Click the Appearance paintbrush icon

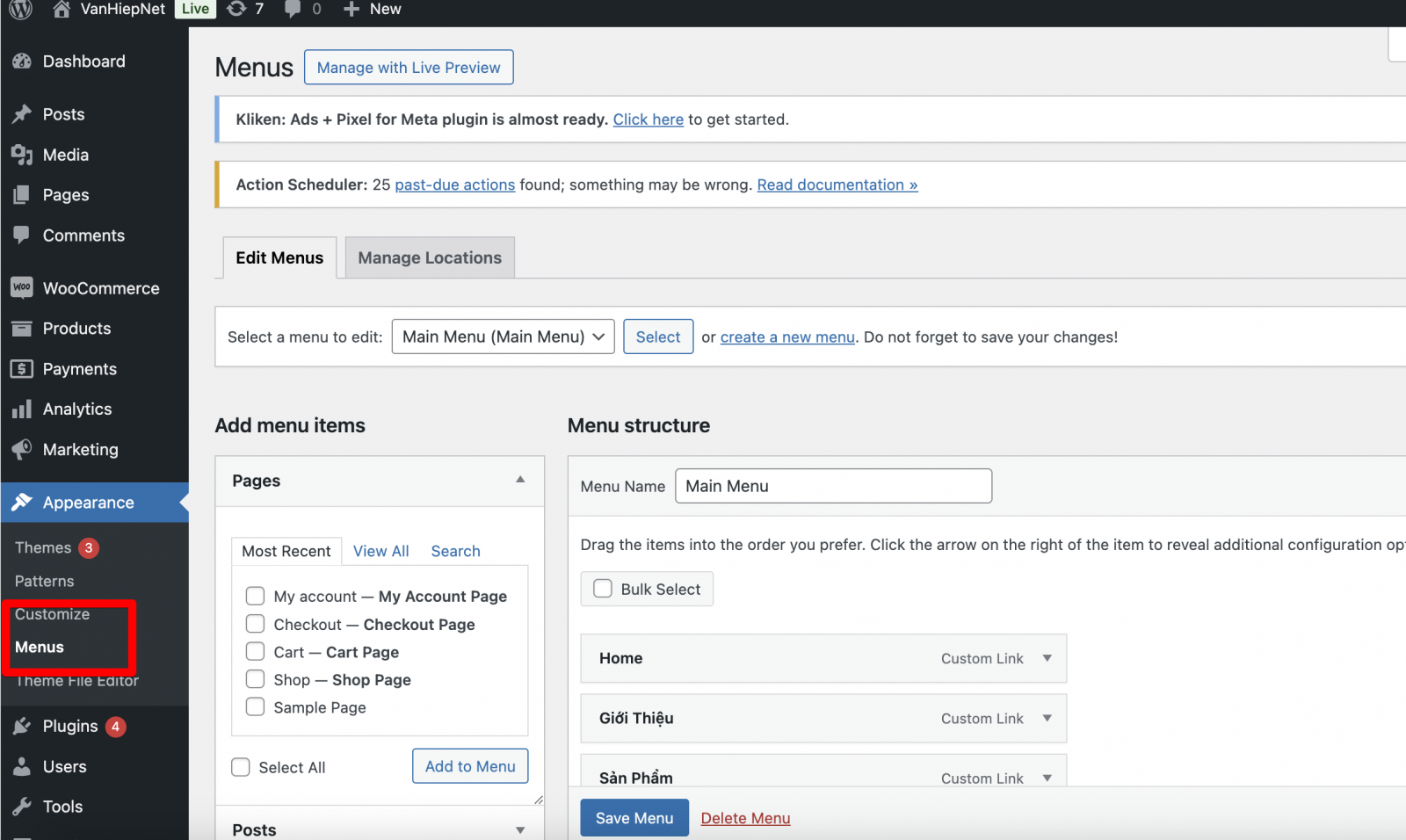tap(22, 503)
